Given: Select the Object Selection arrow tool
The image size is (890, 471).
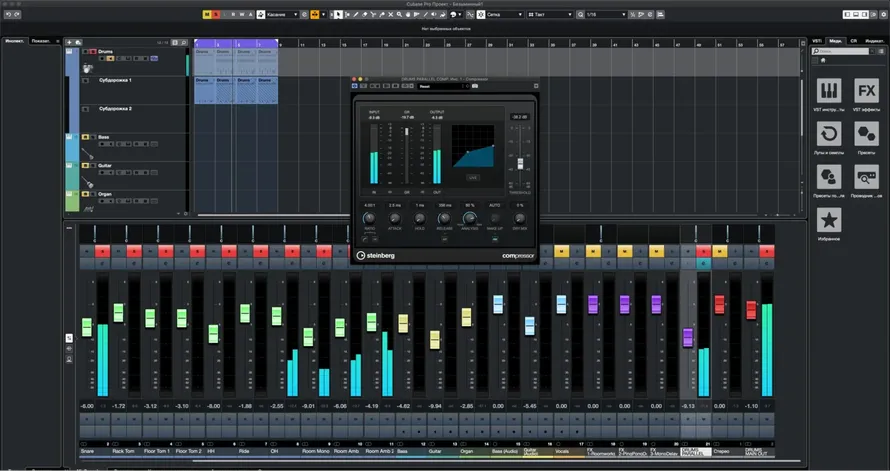Looking at the screenshot, I should pyautogui.click(x=338, y=14).
